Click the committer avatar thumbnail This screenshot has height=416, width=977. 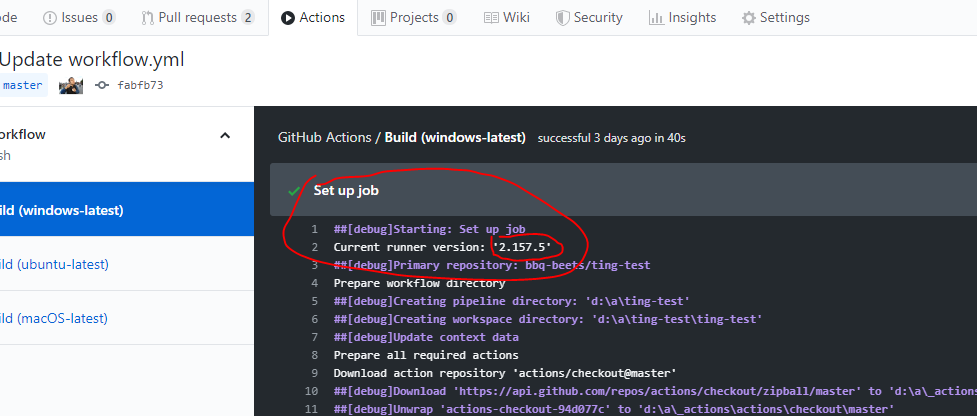pos(71,85)
